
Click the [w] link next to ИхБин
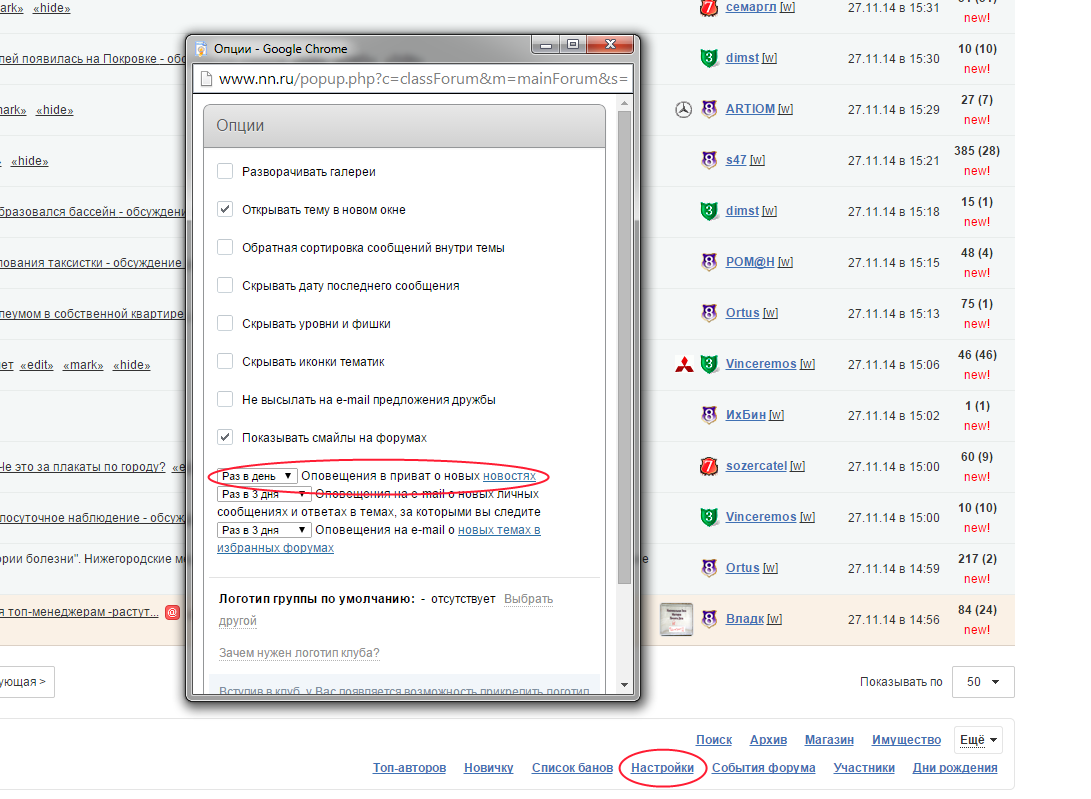tap(776, 416)
